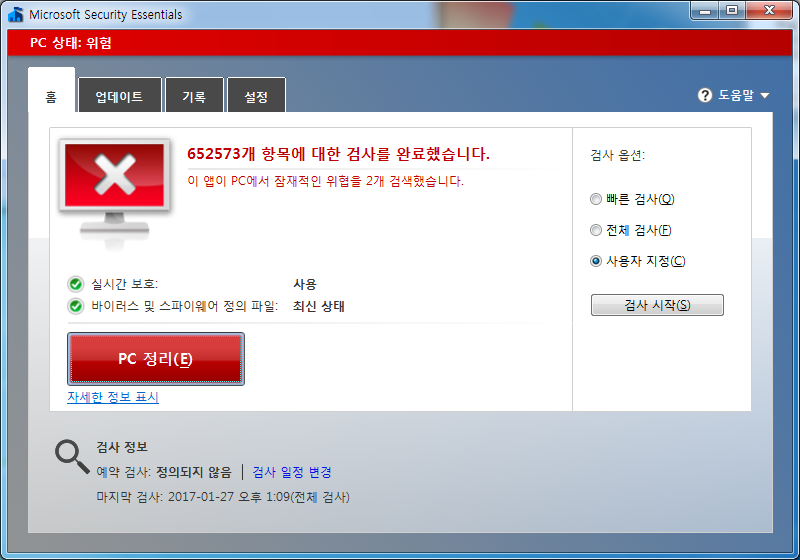The height and width of the screenshot is (560, 800).
Task: Select the 사용자 지정 radio option
Action: click(597, 261)
